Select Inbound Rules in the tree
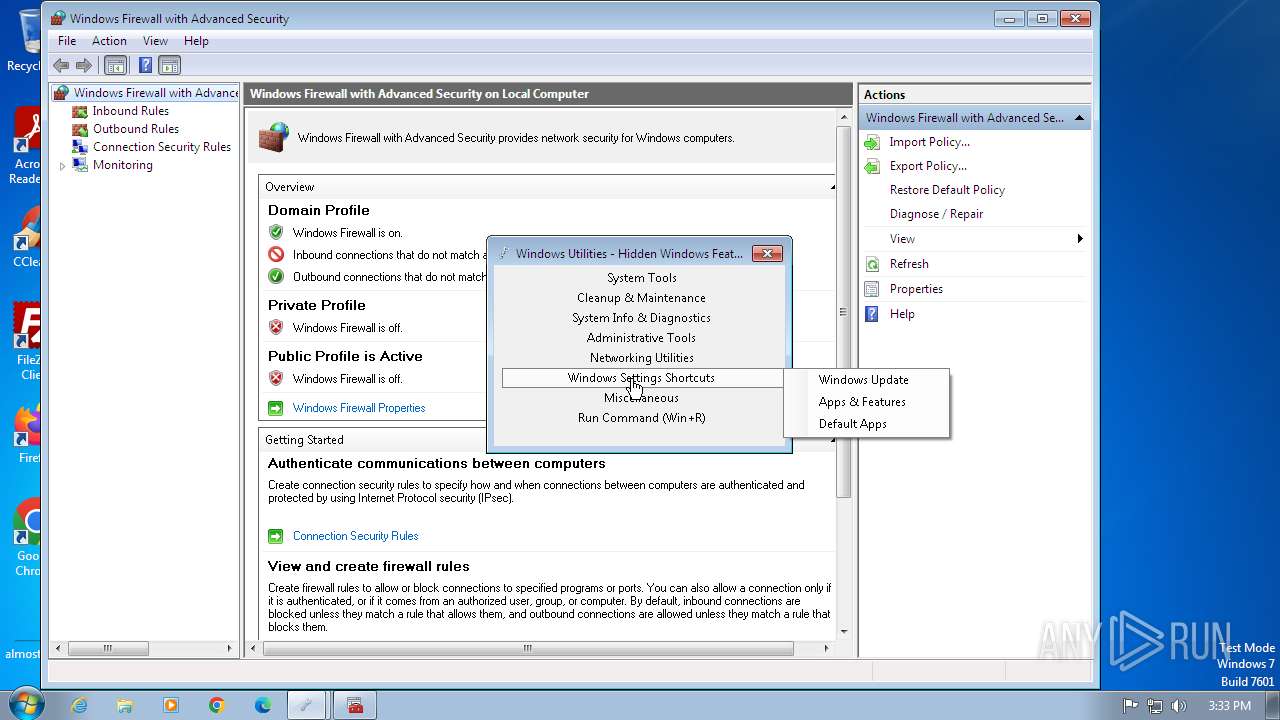The image size is (1280, 720). tap(130, 111)
